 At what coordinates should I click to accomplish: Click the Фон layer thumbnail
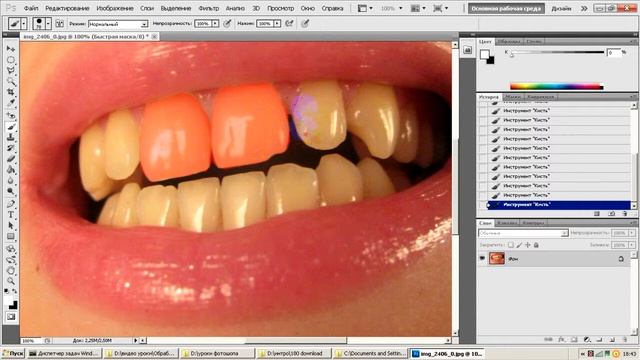(x=497, y=258)
